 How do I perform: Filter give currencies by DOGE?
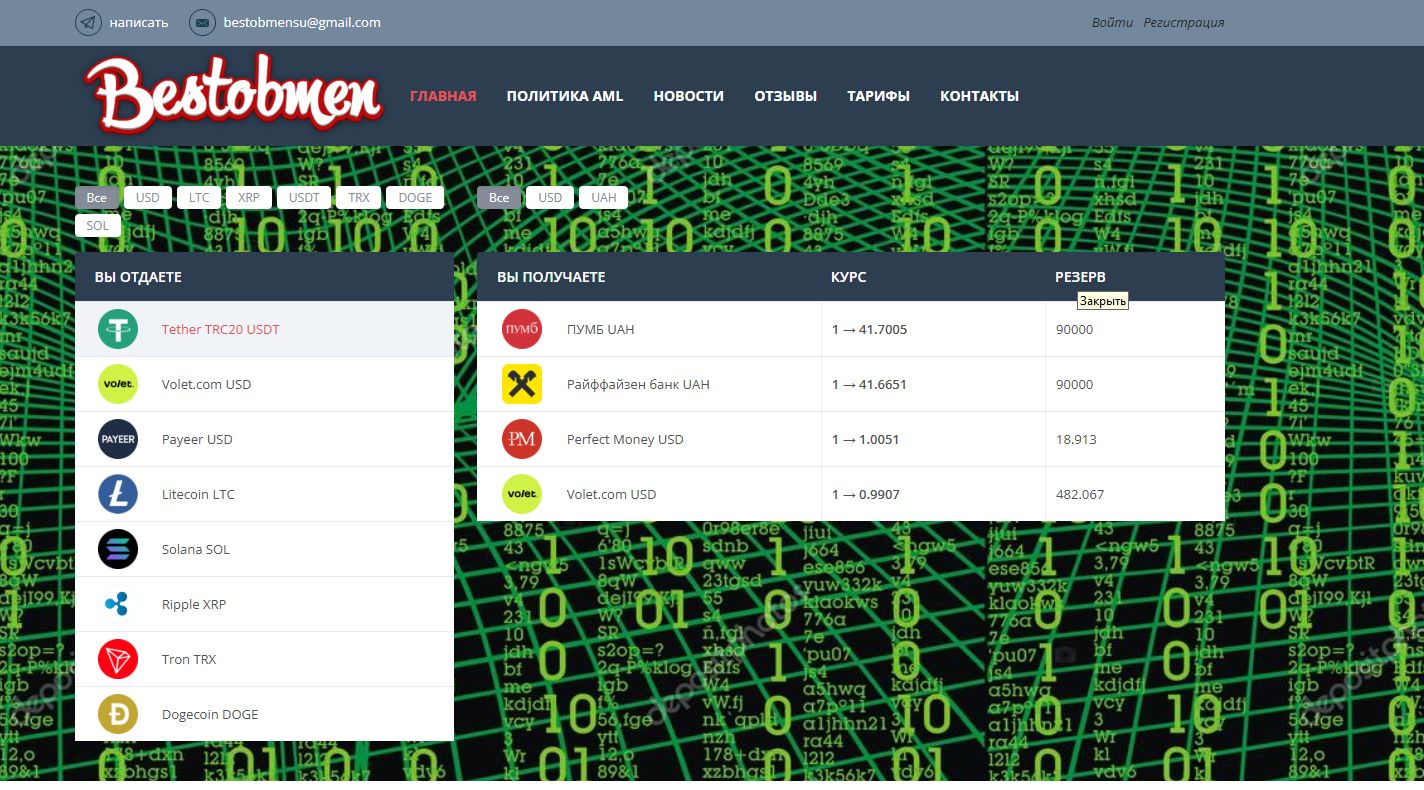[415, 197]
